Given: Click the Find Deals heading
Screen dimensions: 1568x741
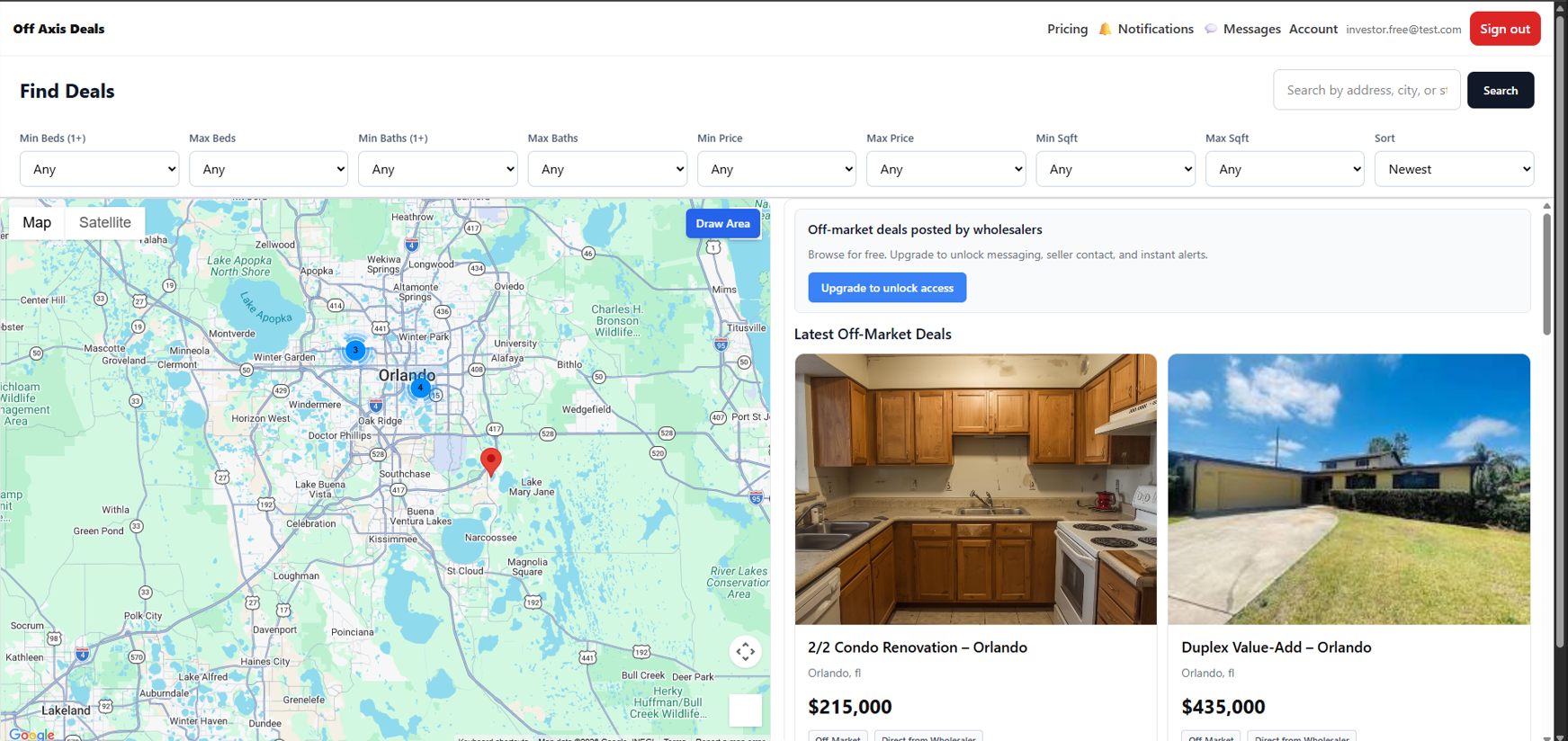Looking at the screenshot, I should click(67, 91).
